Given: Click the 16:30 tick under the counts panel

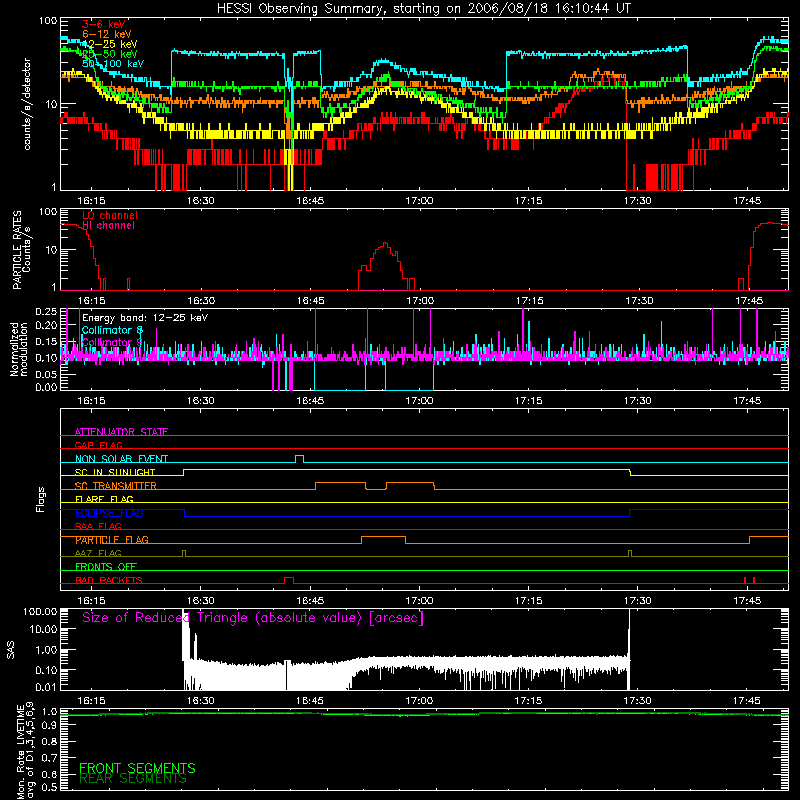Looking at the screenshot, I should (x=201, y=201).
